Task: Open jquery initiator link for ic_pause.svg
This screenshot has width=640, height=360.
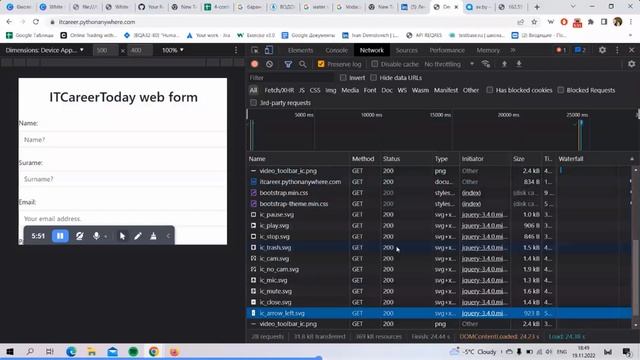Action: point(484,215)
